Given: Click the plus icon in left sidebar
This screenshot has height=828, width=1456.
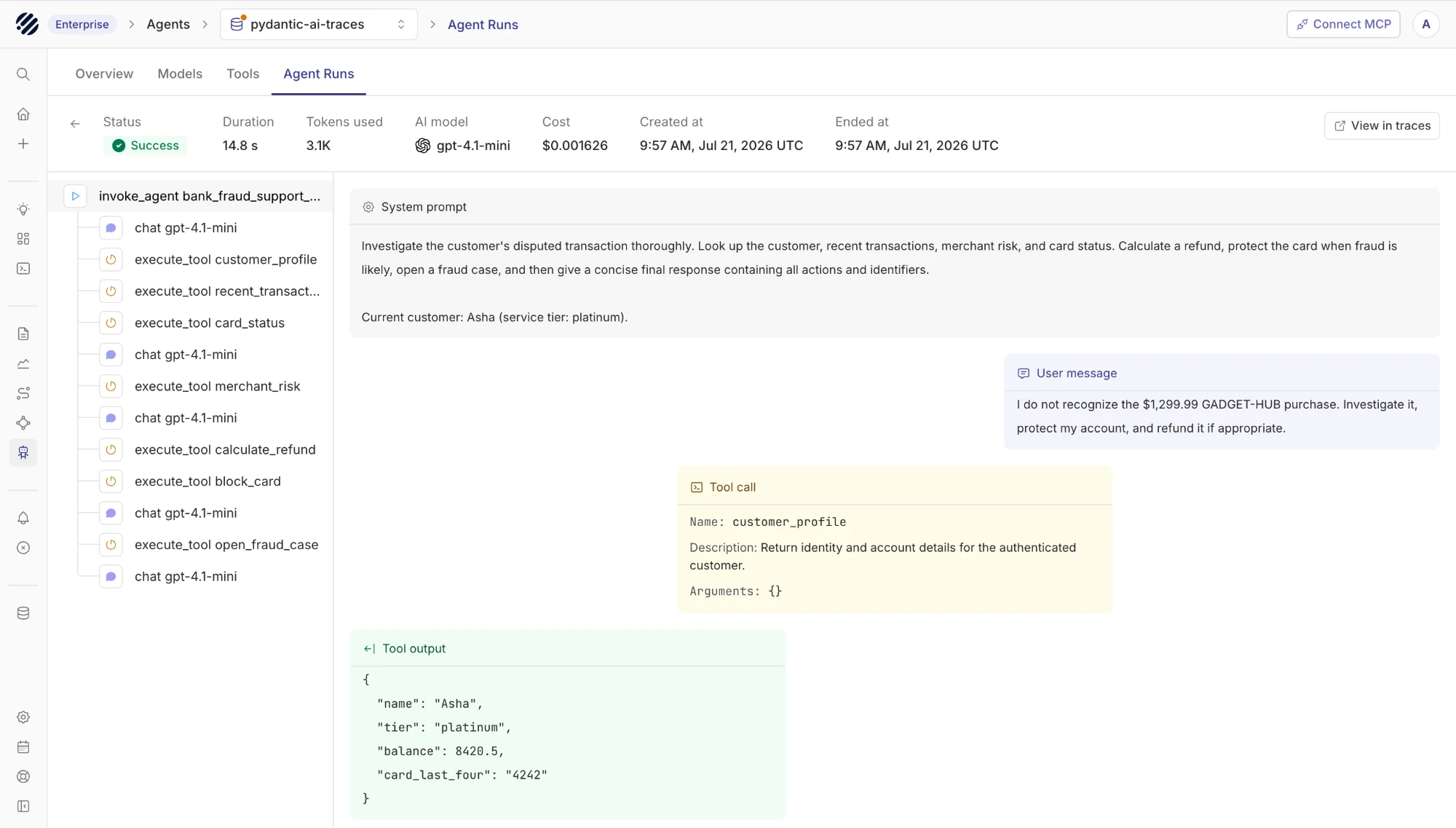Looking at the screenshot, I should click(x=23, y=144).
